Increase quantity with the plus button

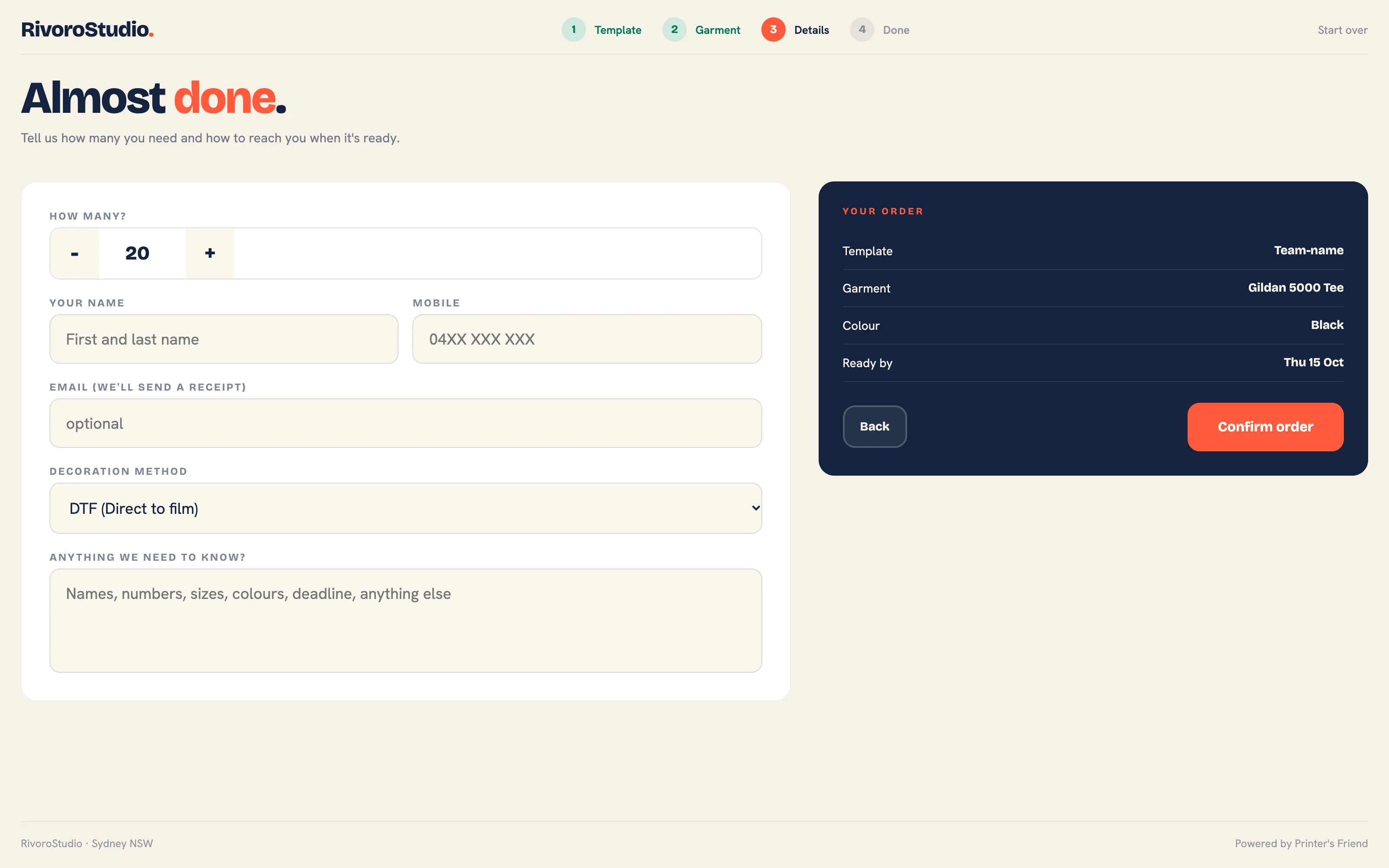pos(210,253)
